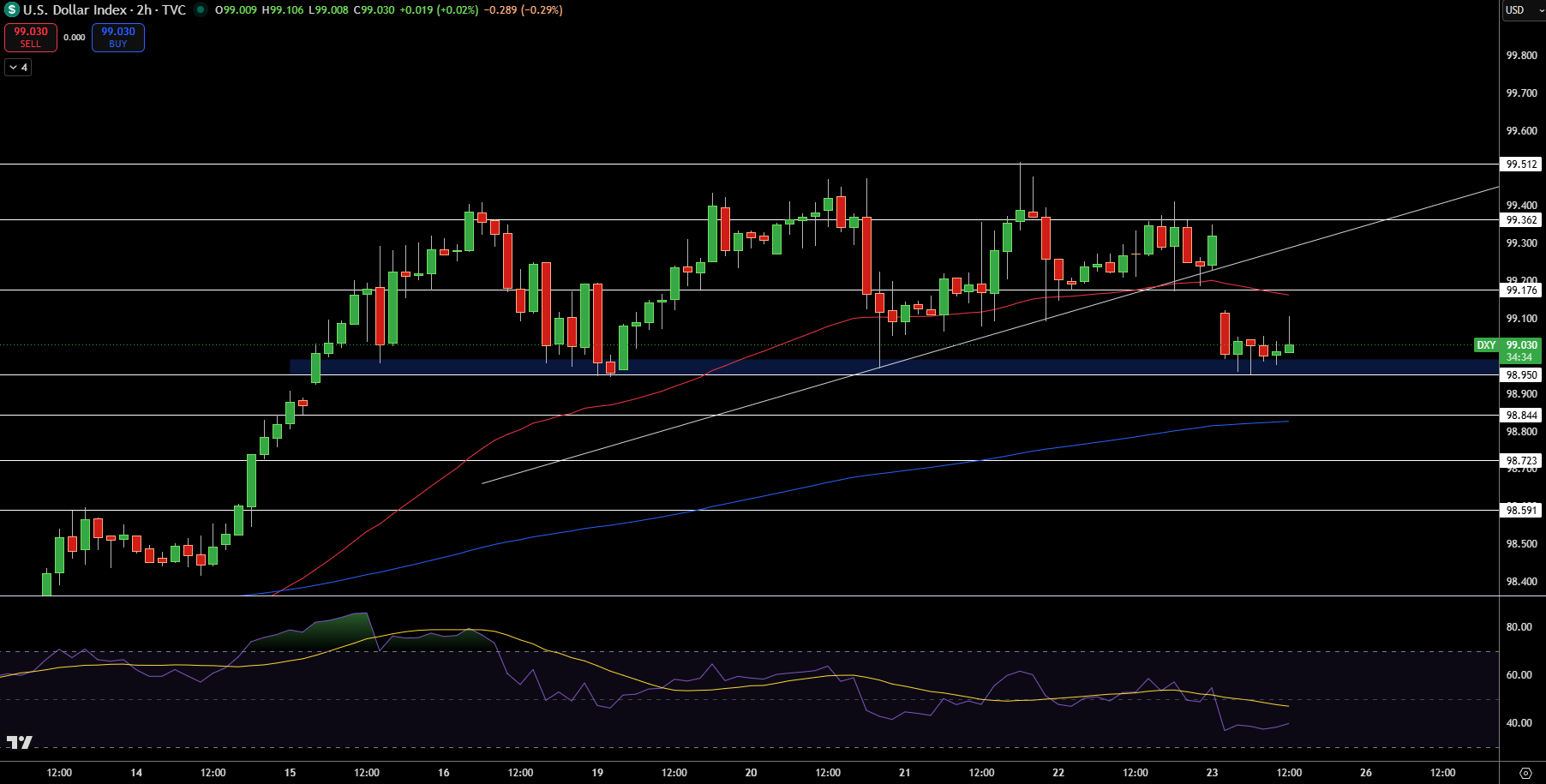
Task: Click the green DXY 99.030 current price tag
Action: coord(1507,350)
